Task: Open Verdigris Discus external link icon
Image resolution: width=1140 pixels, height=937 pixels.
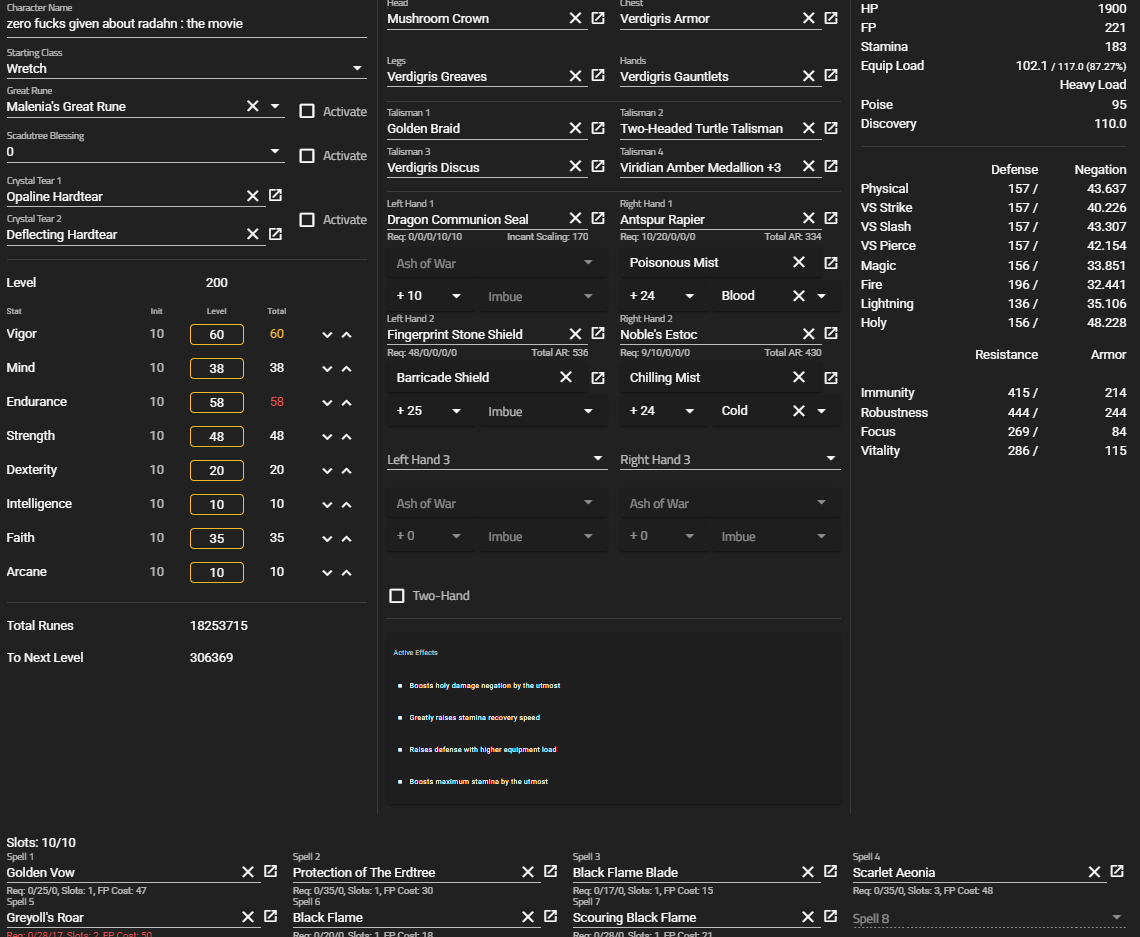Action: pyautogui.click(x=598, y=166)
